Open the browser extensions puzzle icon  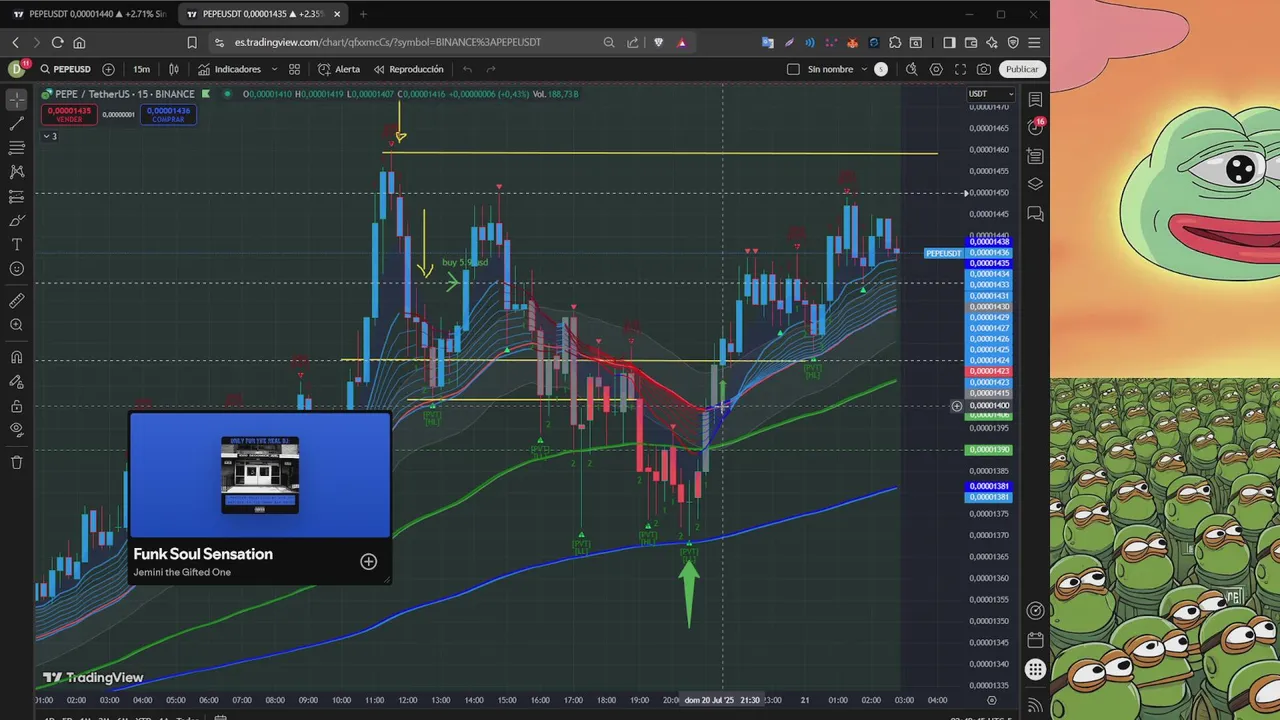tap(895, 42)
